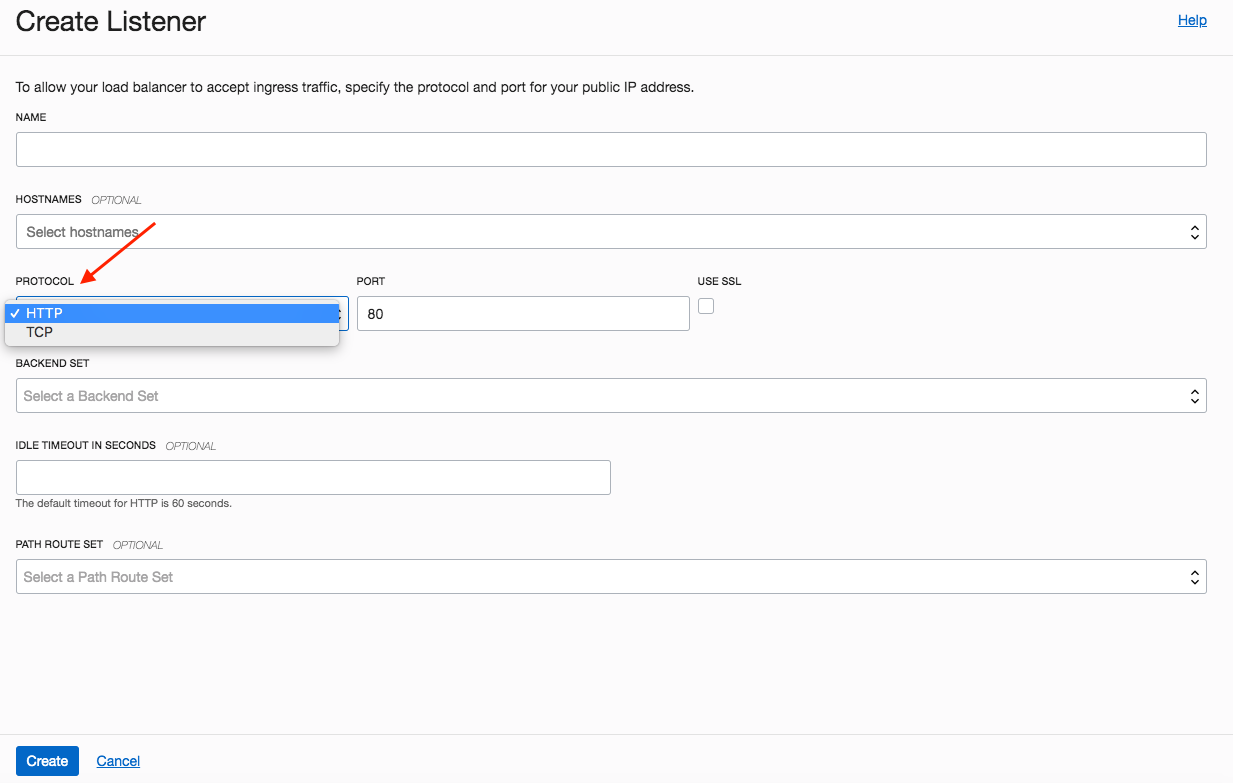Click the Cancel link

[x=118, y=761]
